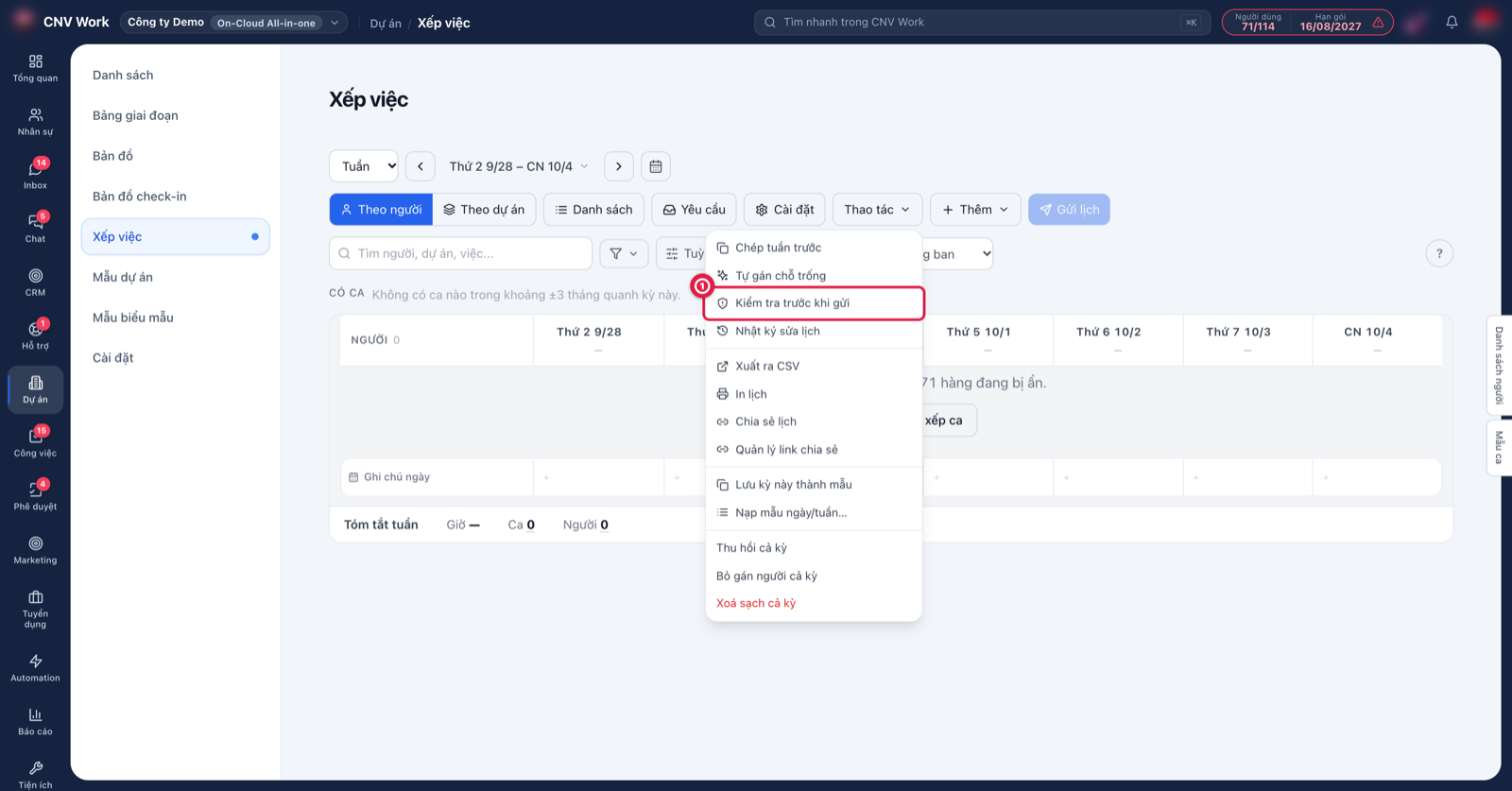Switch view to Theo người
1512x791 pixels.
(381, 210)
